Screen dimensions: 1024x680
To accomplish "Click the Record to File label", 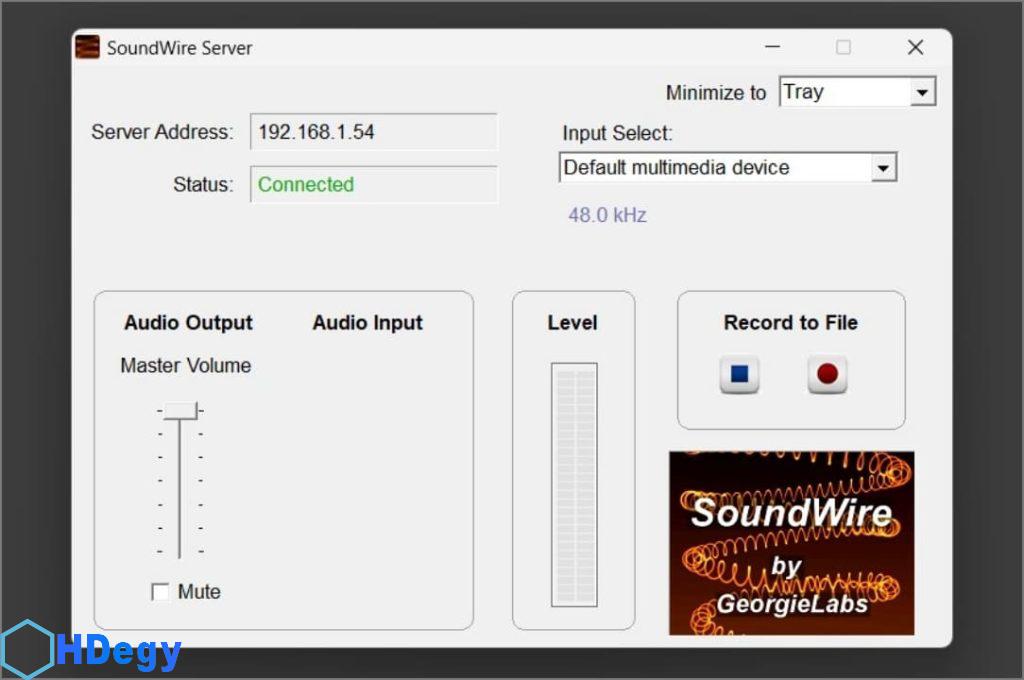I will click(x=790, y=323).
